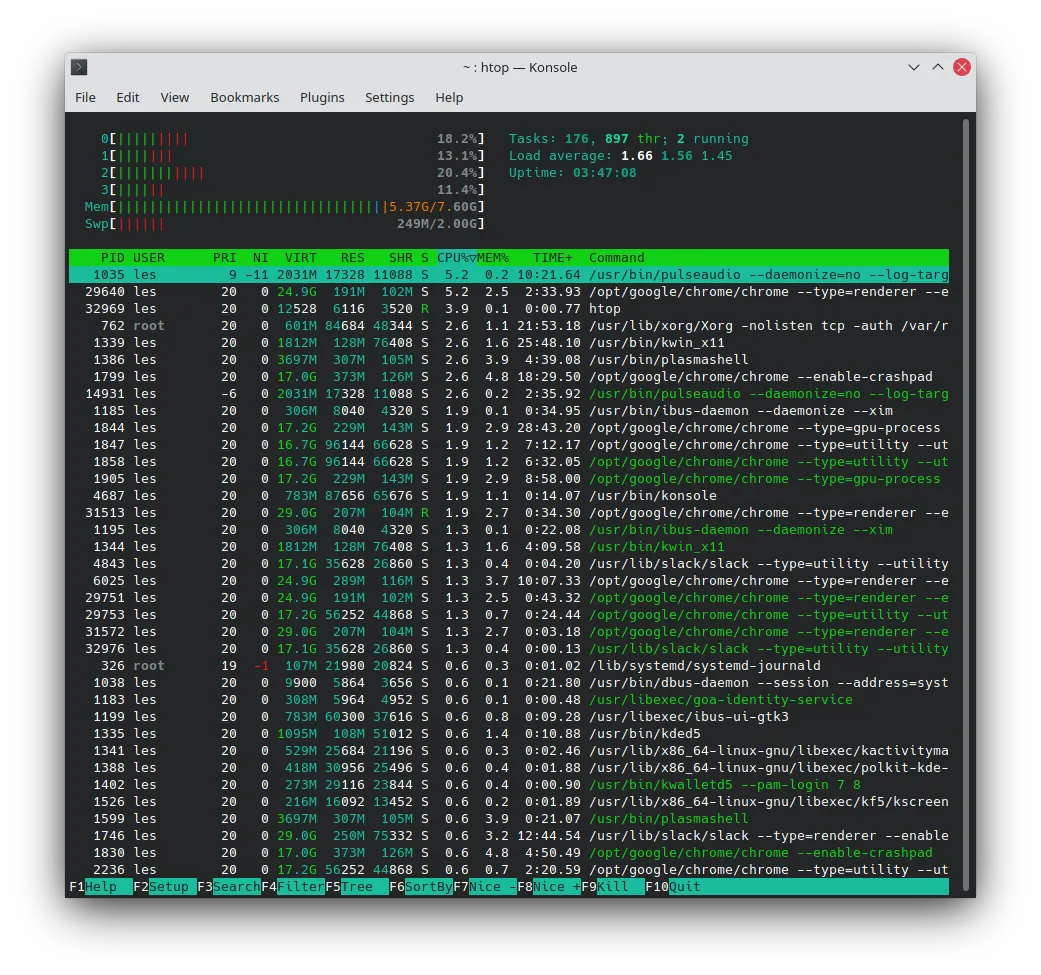
Task: Select the goa-identity-service row PID 1183
Action: pyautogui.click(x=509, y=700)
